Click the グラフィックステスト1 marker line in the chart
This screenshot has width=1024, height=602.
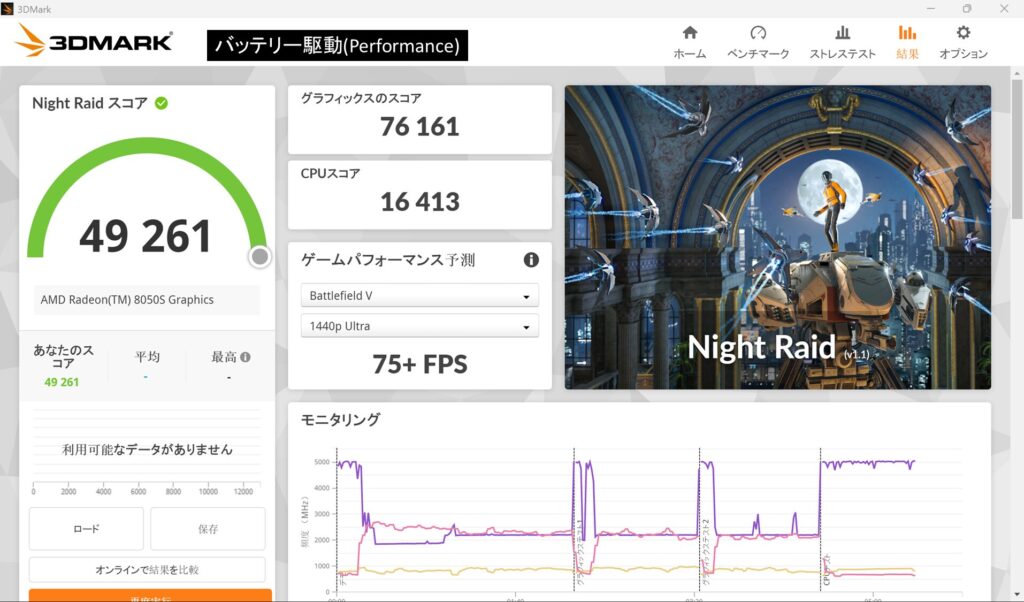click(574, 520)
